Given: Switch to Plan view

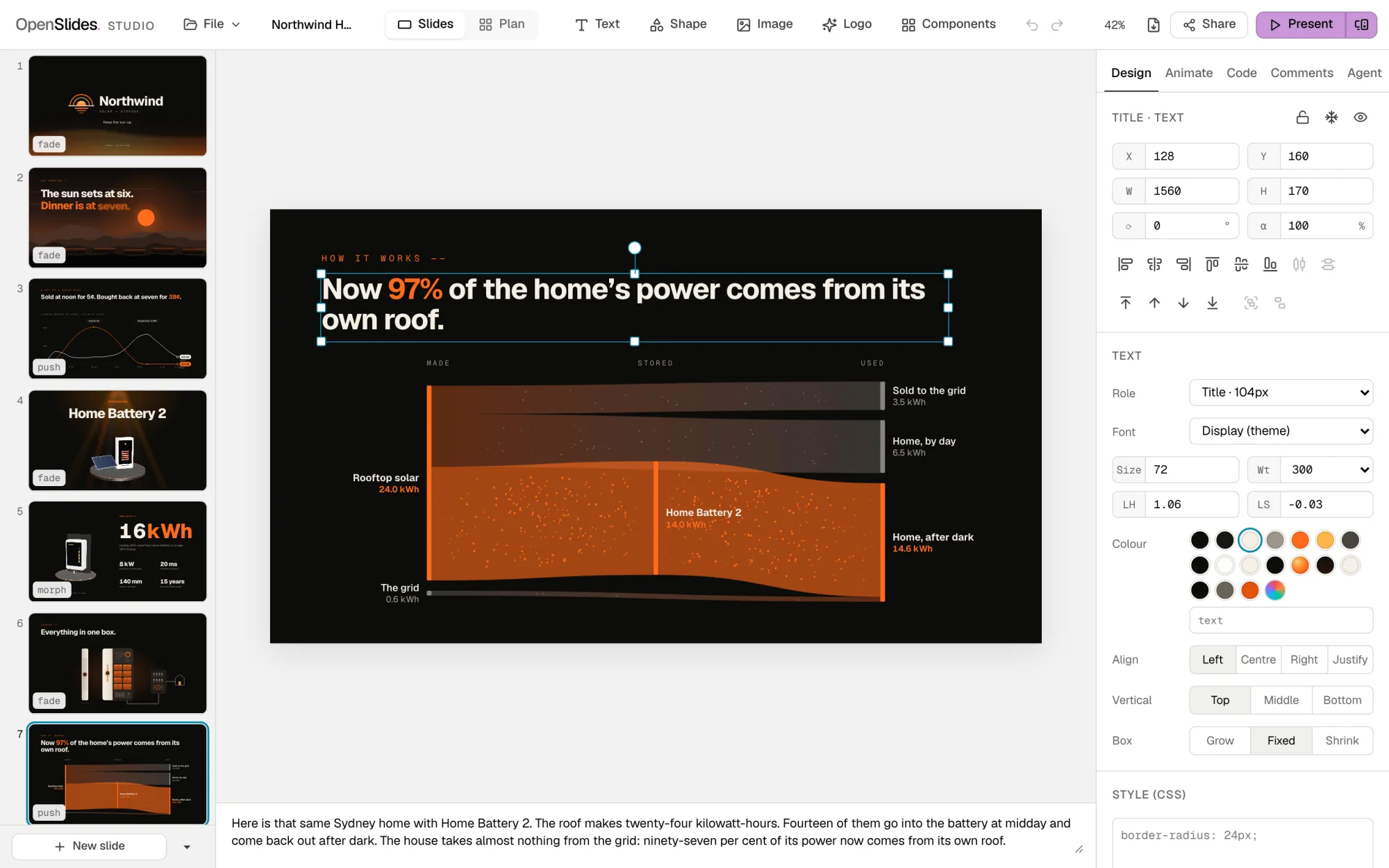Looking at the screenshot, I should point(501,24).
